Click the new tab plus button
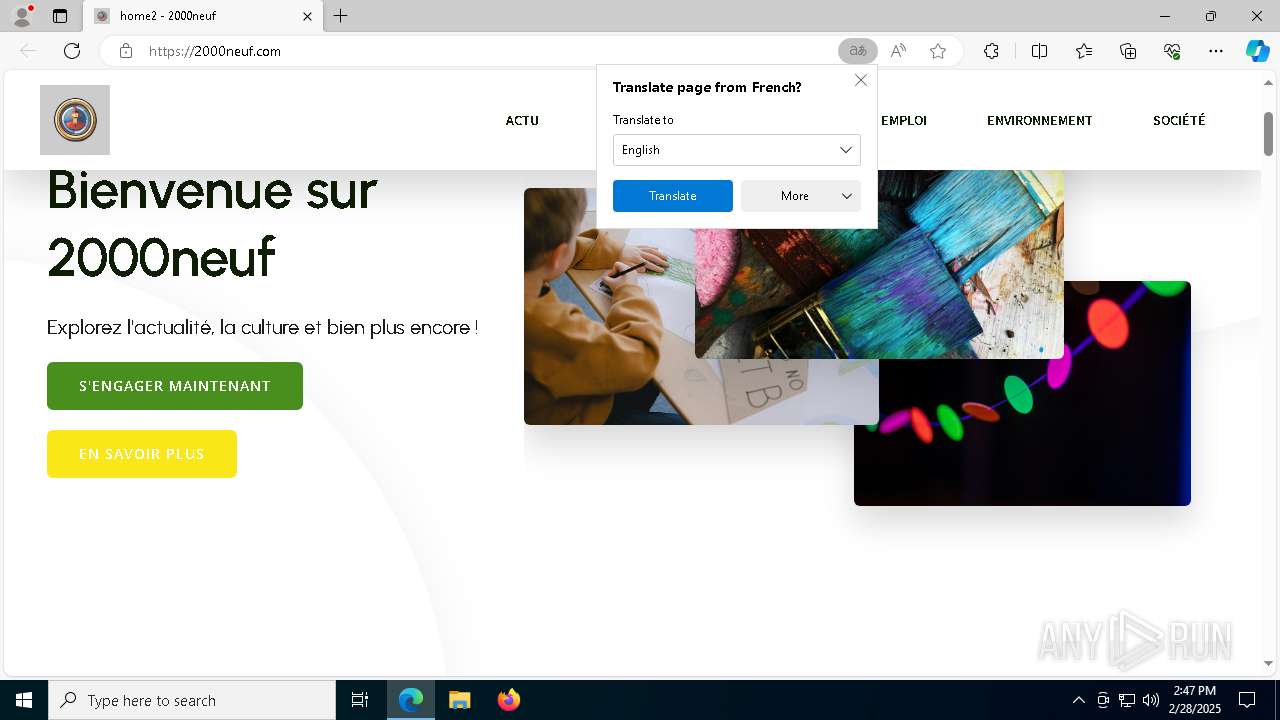The image size is (1280, 720). tap(341, 16)
